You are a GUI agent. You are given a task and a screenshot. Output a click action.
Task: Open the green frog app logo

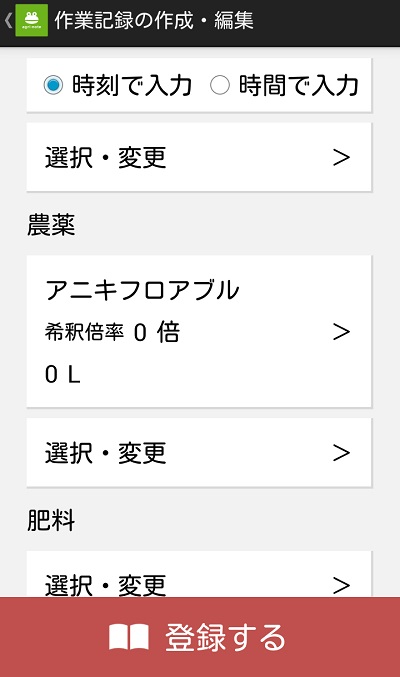[32, 20]
